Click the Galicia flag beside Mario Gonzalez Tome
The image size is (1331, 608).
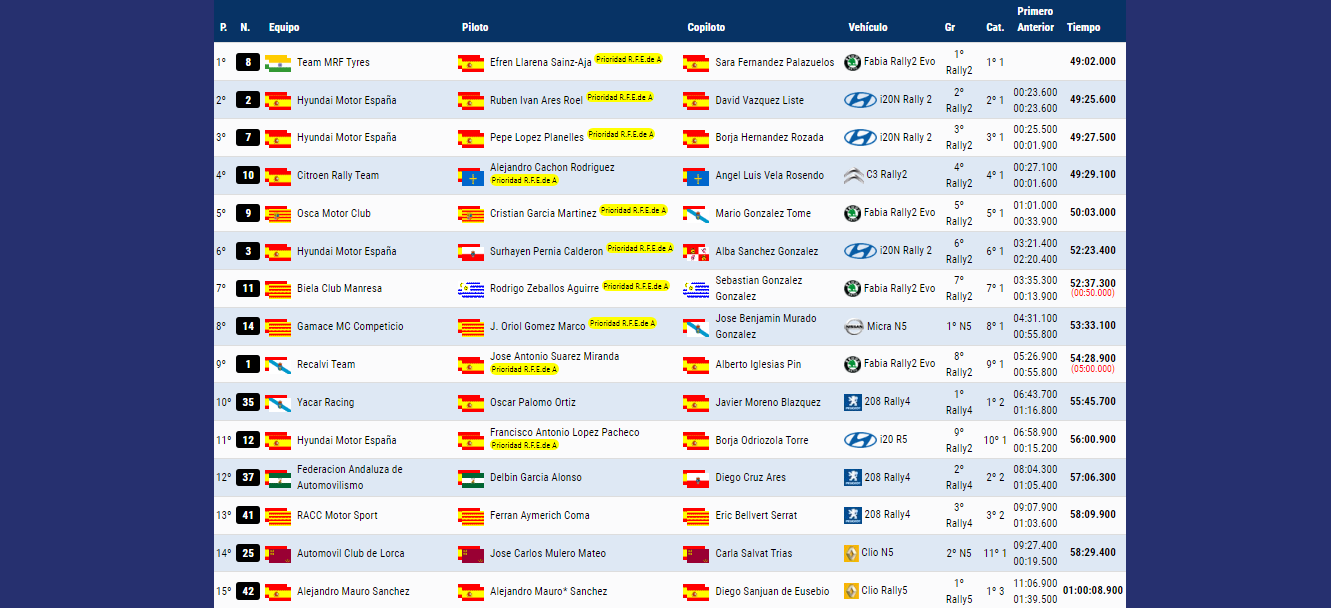(x=696, y=214)
